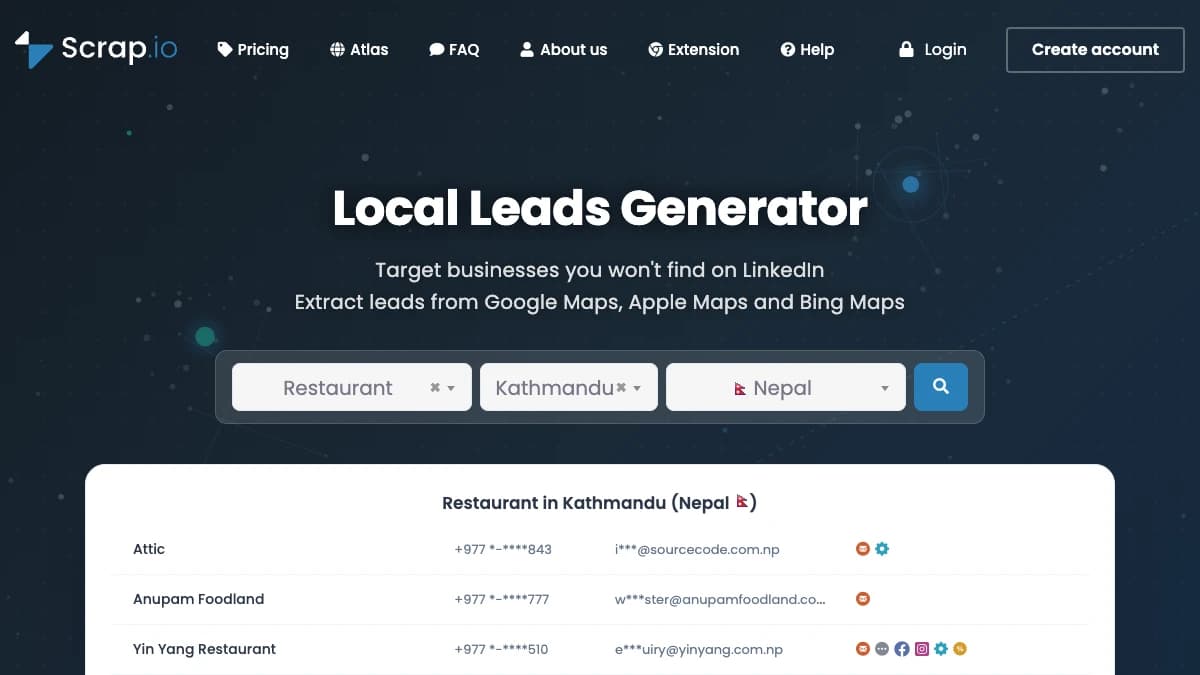This screenshot has width=1200, height=675.
Task: Select the Attic business name
Action: [x=149, y=549]
